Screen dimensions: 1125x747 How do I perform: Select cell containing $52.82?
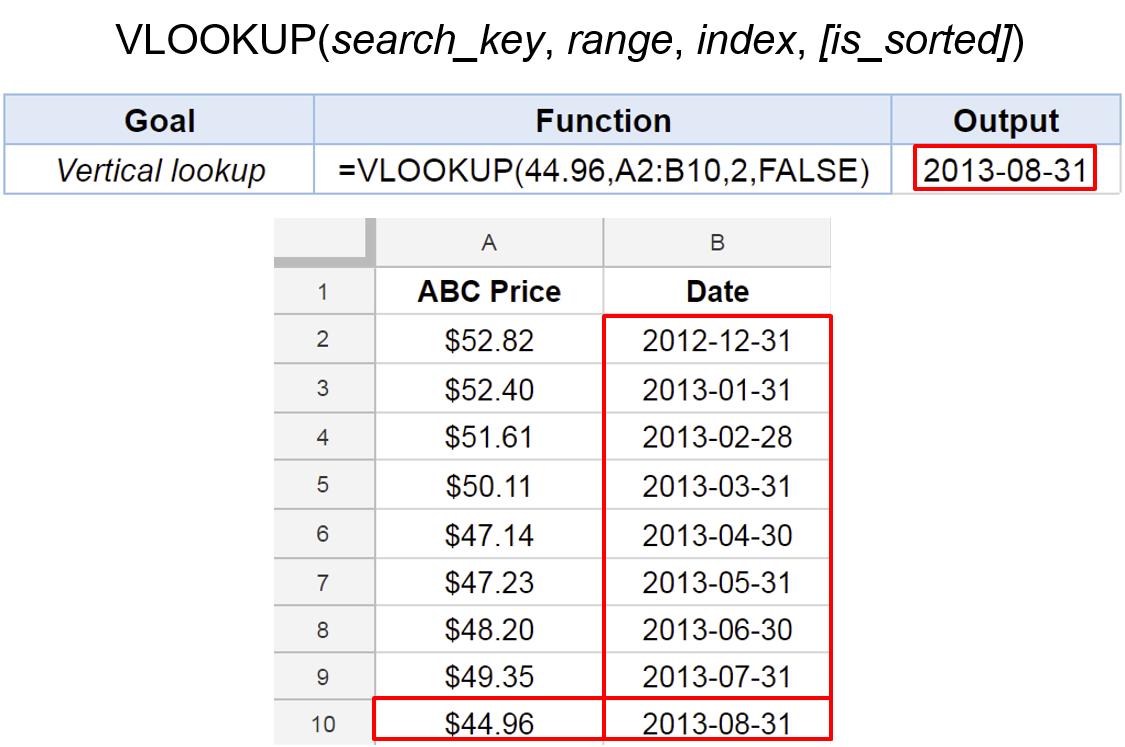489,340
